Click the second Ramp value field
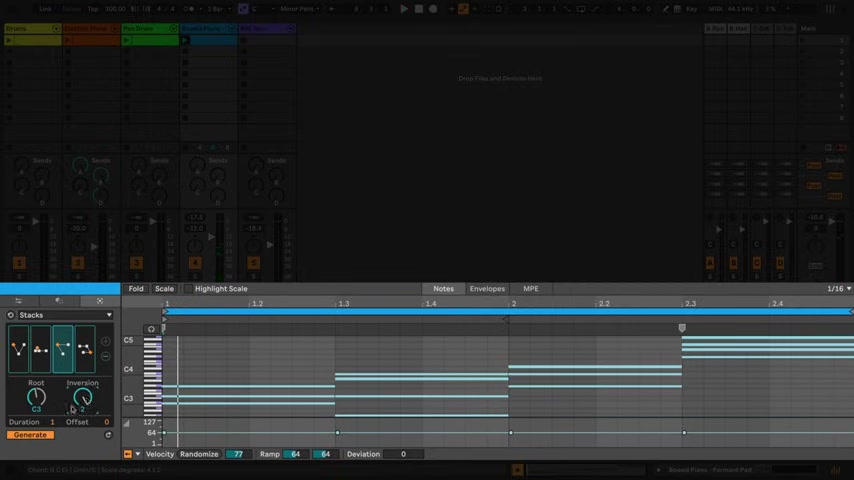The height and width of the screenshot is (480, 854). coord(325,454)
